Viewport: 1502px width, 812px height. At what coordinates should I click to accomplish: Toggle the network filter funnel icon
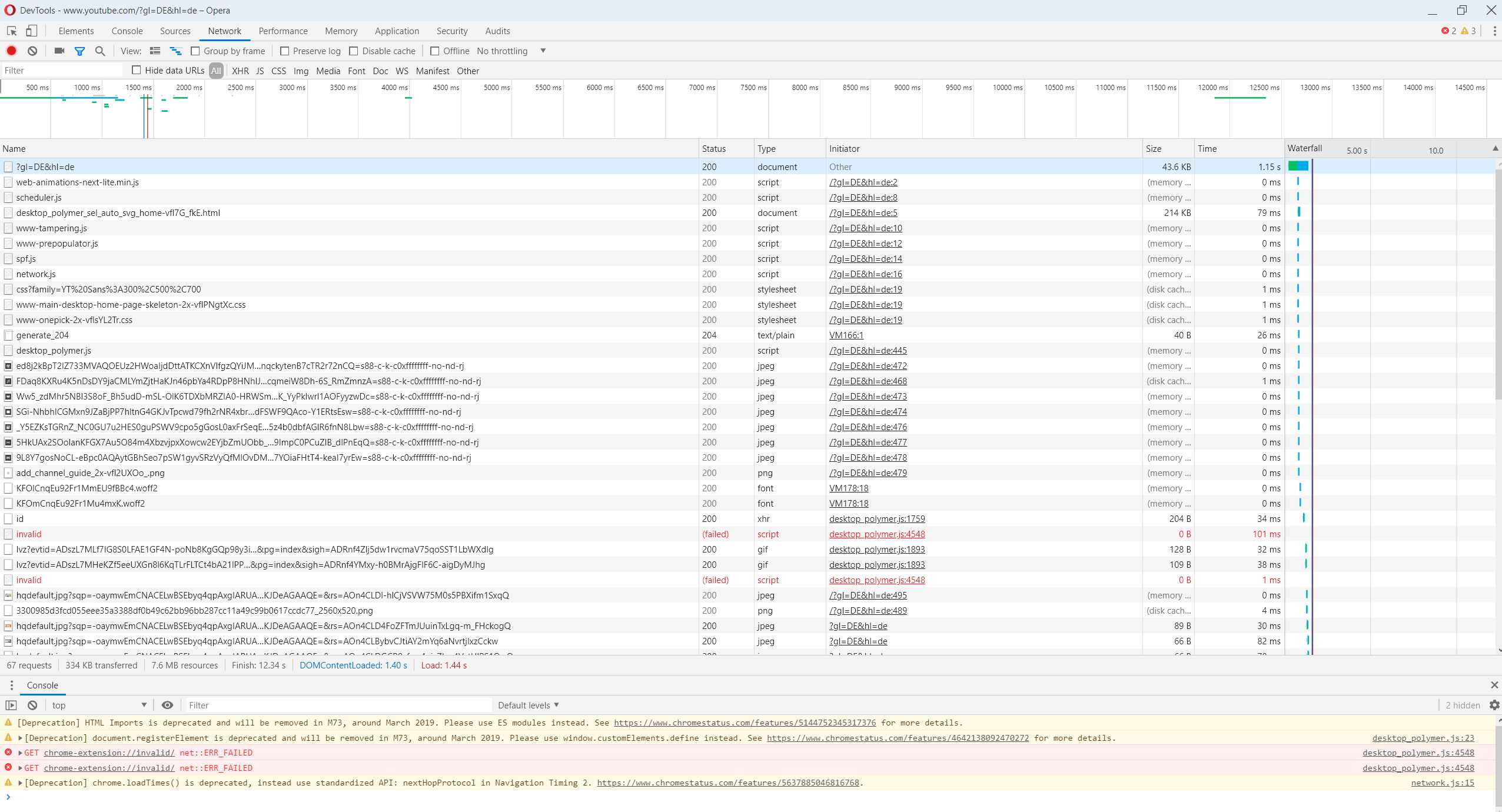click(79, 51)
